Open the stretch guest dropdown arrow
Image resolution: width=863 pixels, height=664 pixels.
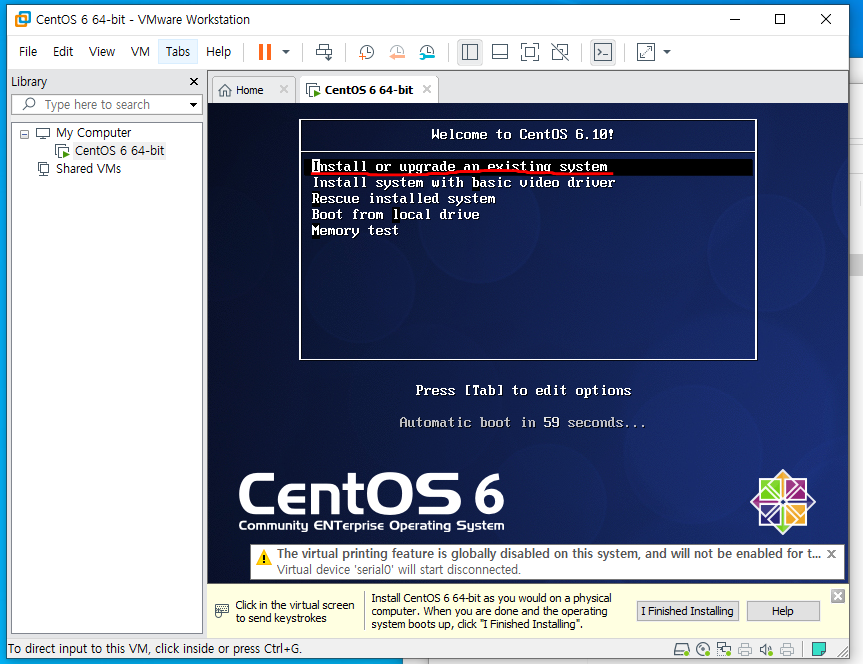[x=667, y=52]
